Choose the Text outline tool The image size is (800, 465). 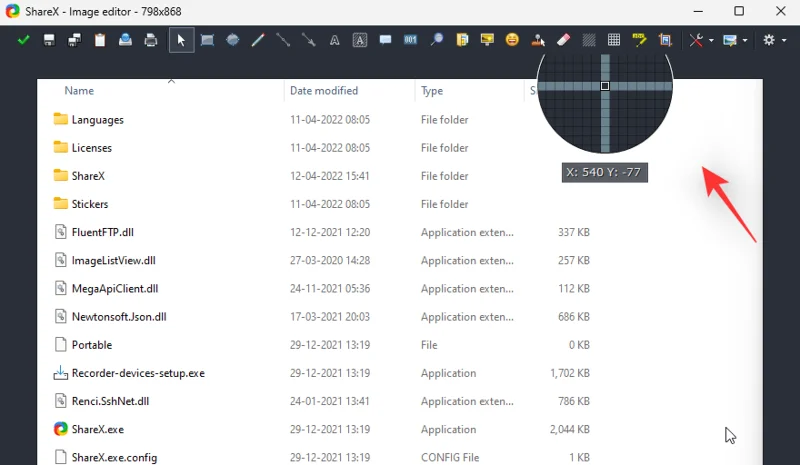coord(334,40)
